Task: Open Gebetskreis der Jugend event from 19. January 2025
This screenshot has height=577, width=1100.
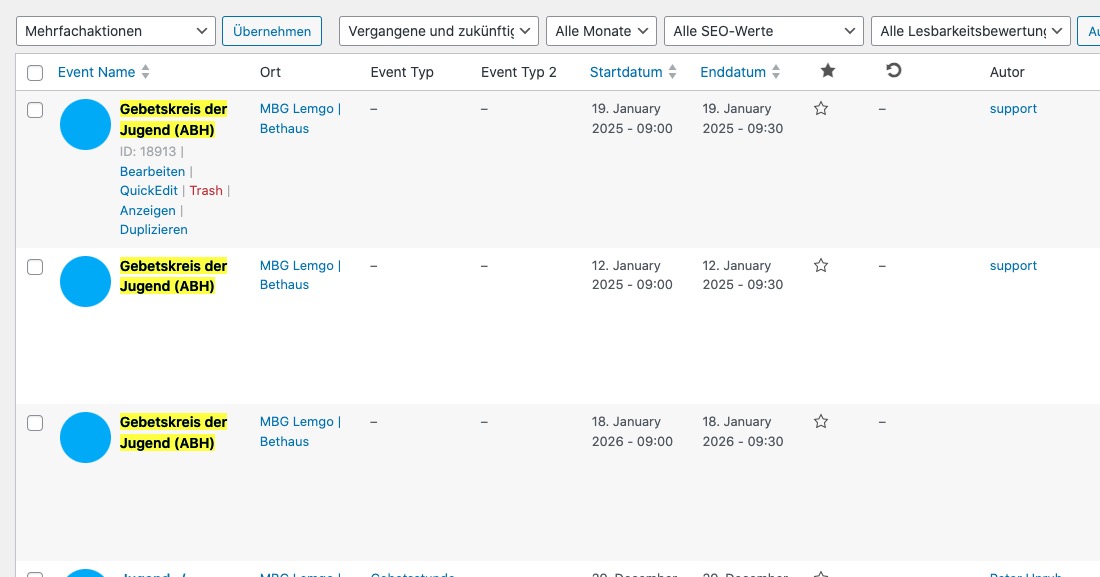Action: [x=173, y=119]
